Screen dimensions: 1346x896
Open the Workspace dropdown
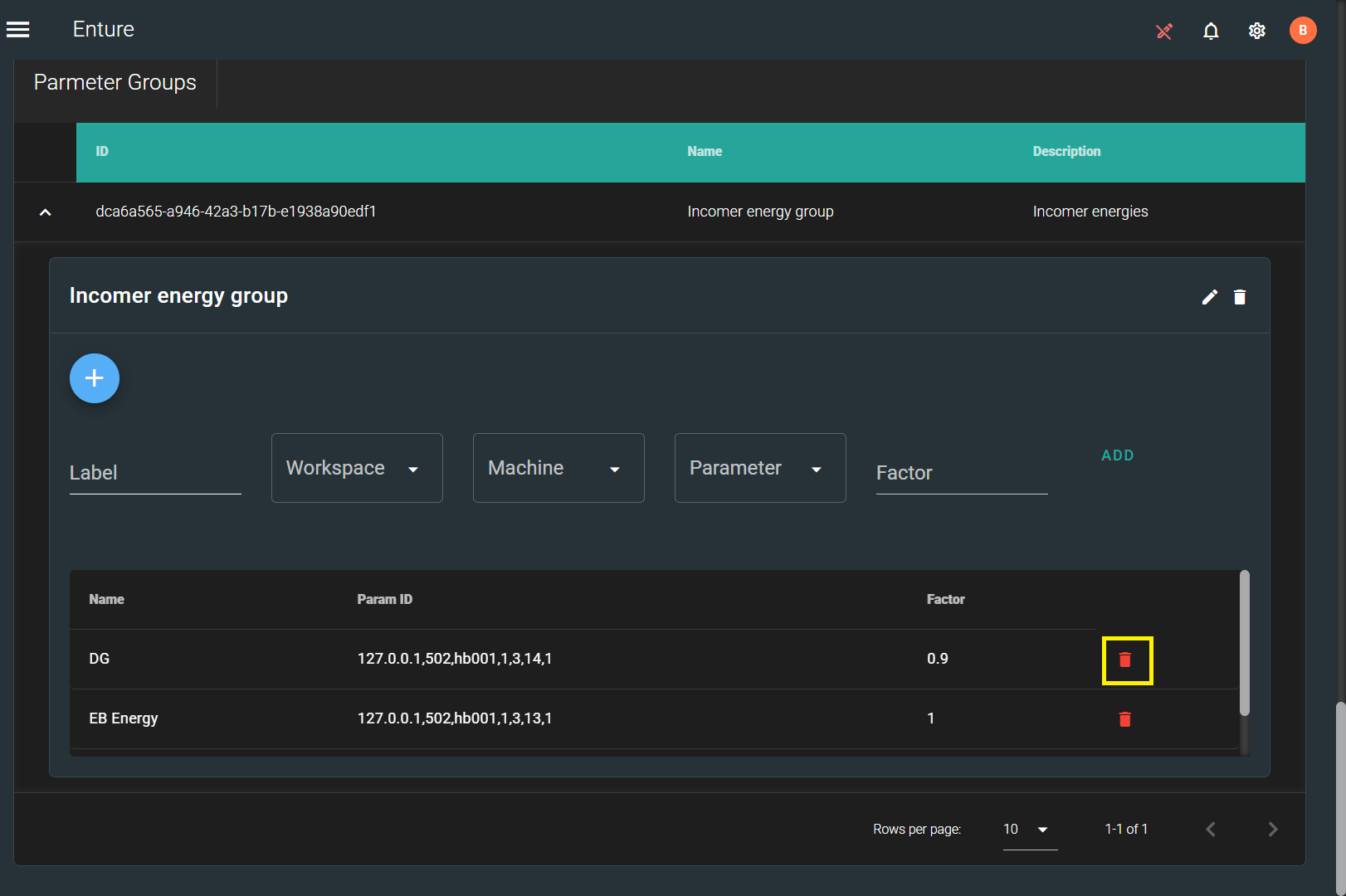[357, 468]
